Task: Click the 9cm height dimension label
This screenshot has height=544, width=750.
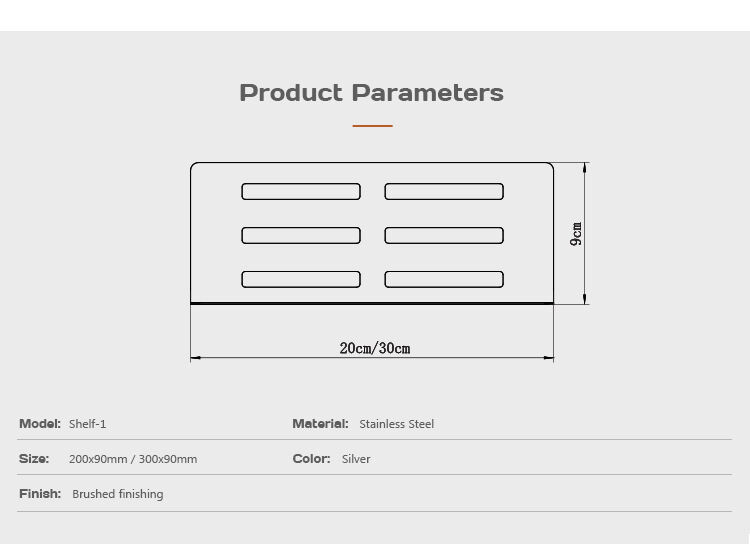Action: pyautogui.click(x=577, y=234)
